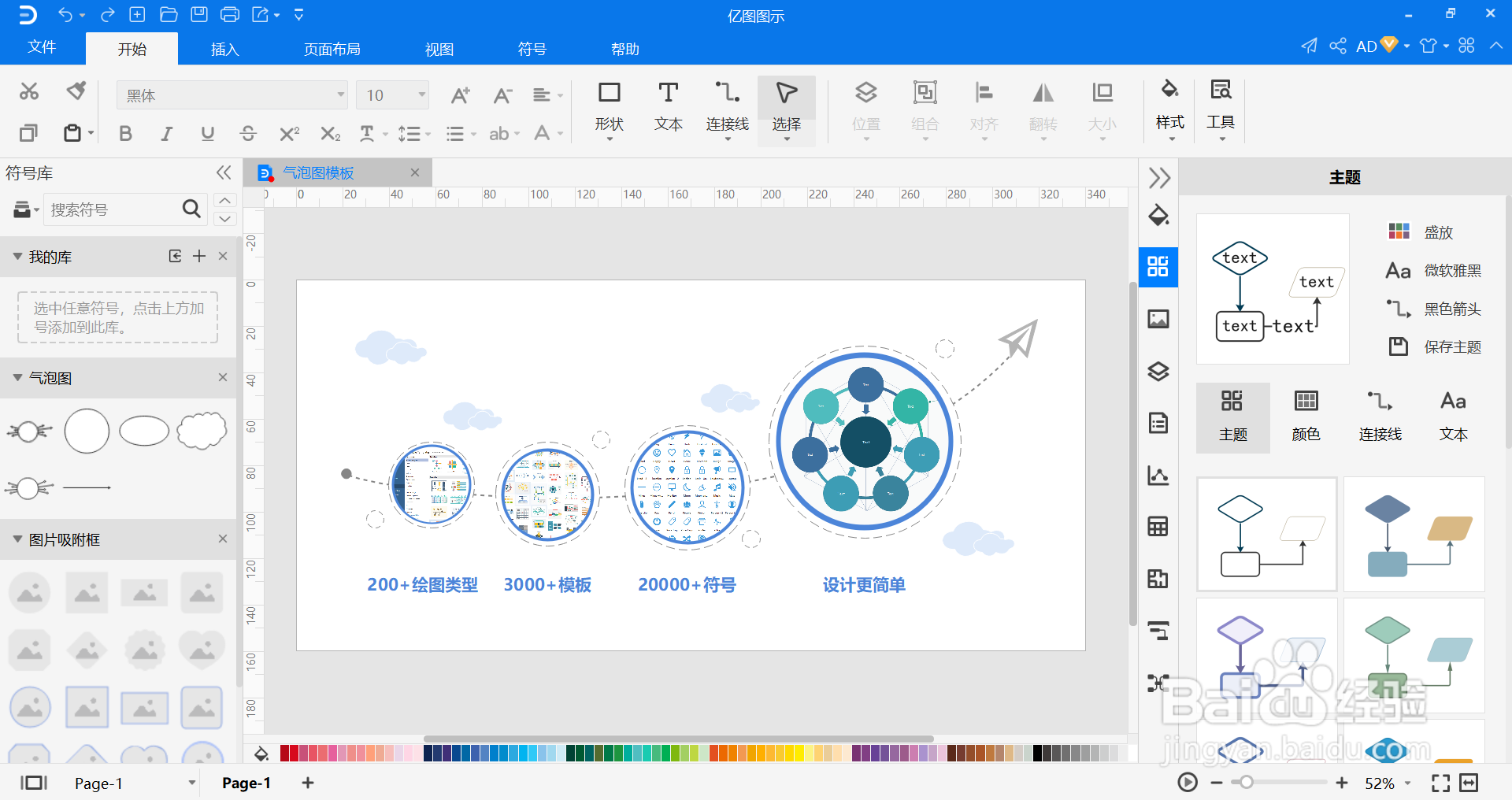The image size is (1512, 800).
Task: Open file with folder icon
Action: click(168, 14)
